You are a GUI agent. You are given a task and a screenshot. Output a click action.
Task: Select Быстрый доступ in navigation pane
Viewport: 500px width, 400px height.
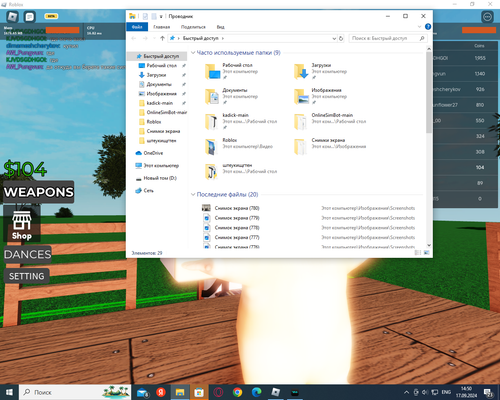157,56
